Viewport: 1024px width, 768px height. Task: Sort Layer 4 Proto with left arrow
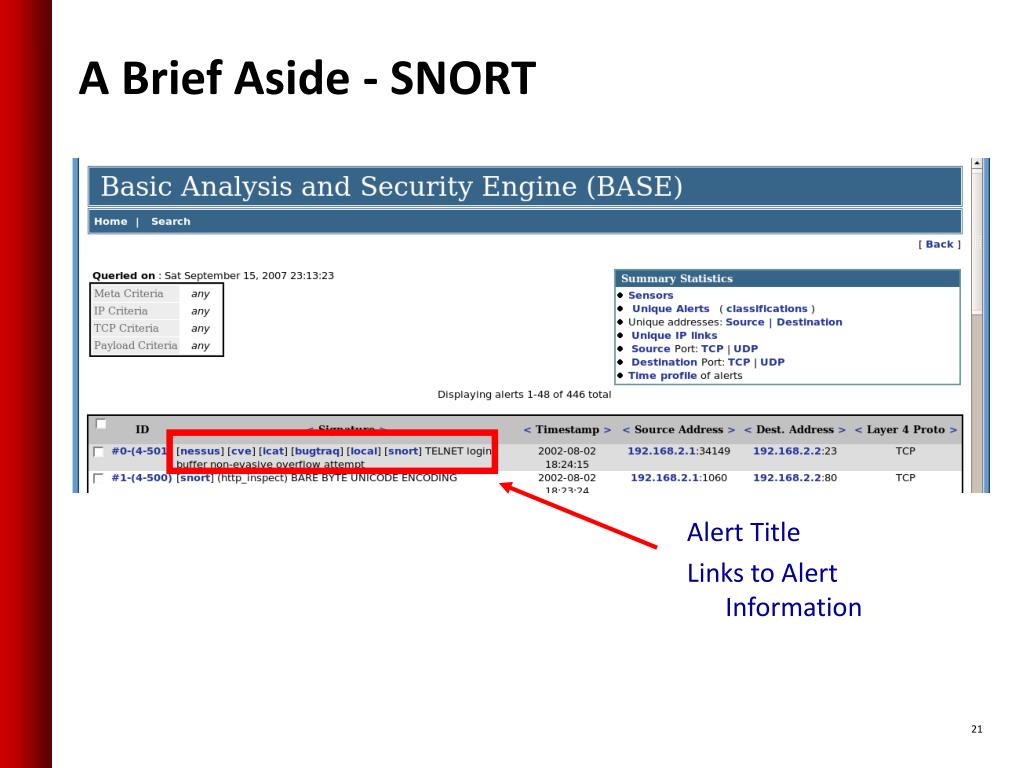pyautogui.click(x=858, y=430)
